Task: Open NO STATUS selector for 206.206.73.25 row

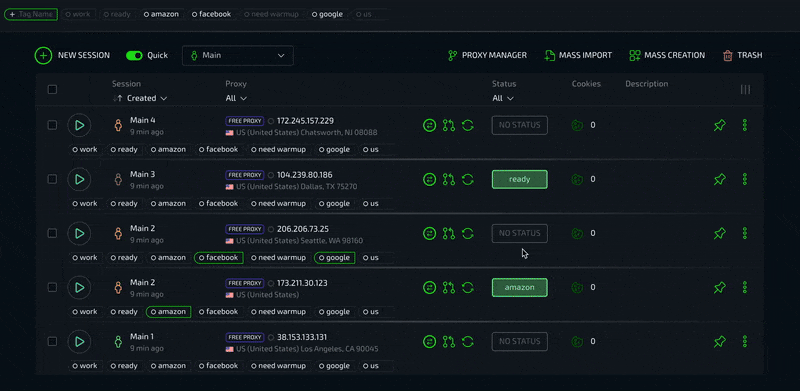Action: click(519, 233)
